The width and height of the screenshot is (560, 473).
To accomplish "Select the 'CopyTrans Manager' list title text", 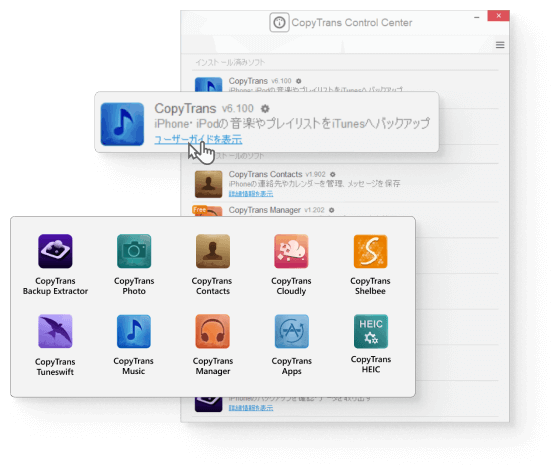I will coord(265,210).
